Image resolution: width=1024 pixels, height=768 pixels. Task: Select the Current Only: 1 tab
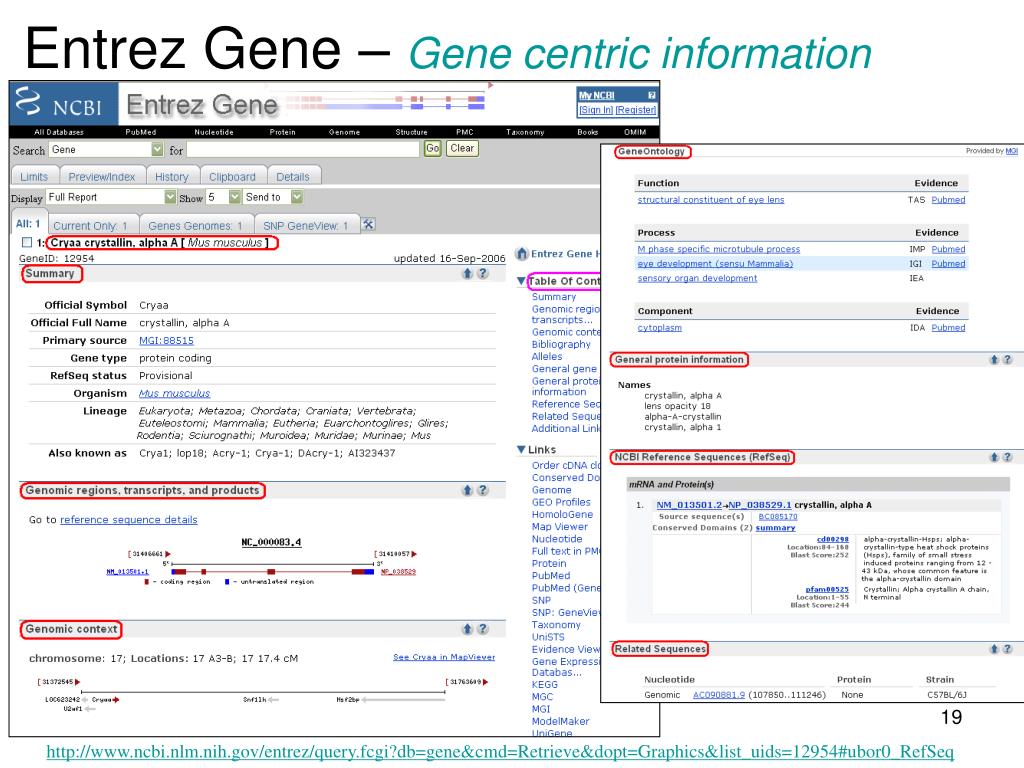91,225
